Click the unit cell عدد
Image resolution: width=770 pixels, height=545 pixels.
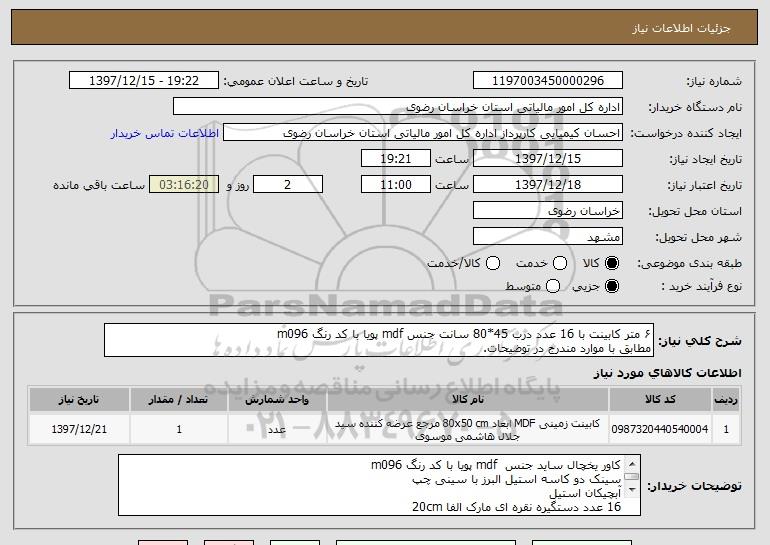[277, 430]
